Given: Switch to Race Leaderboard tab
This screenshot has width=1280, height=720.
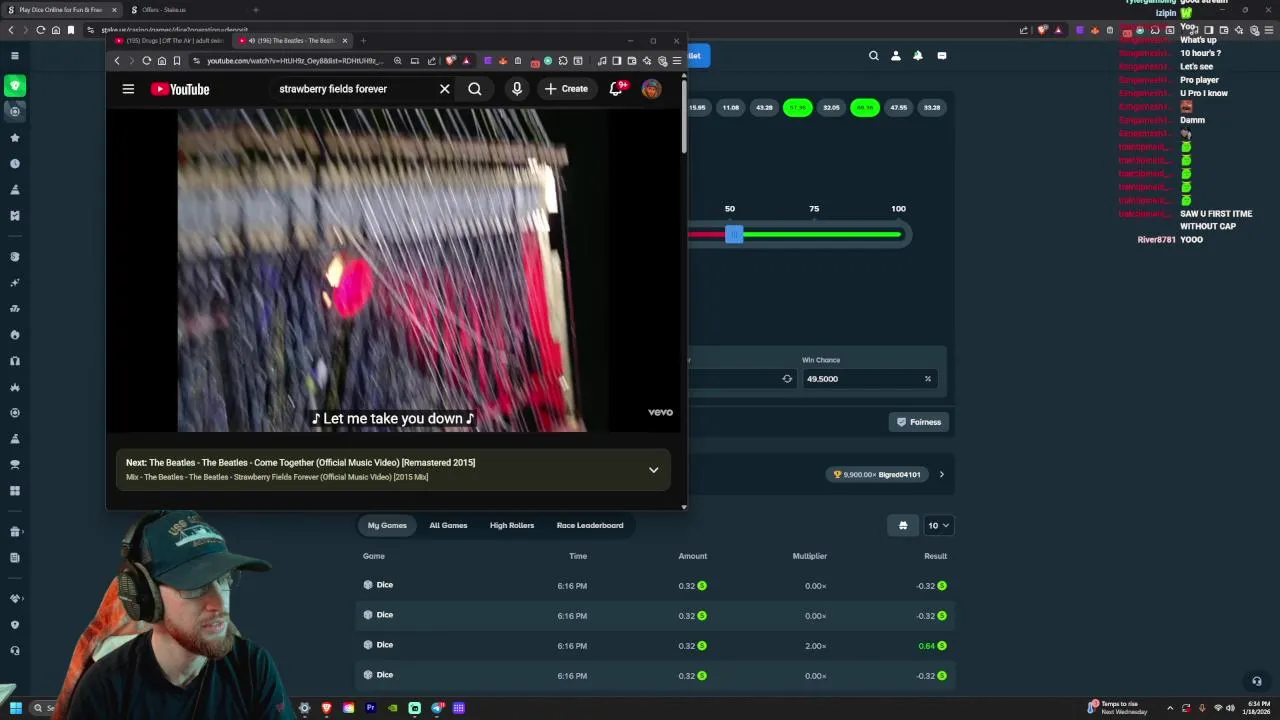Looking at the screenshot, I should [590, 525].
